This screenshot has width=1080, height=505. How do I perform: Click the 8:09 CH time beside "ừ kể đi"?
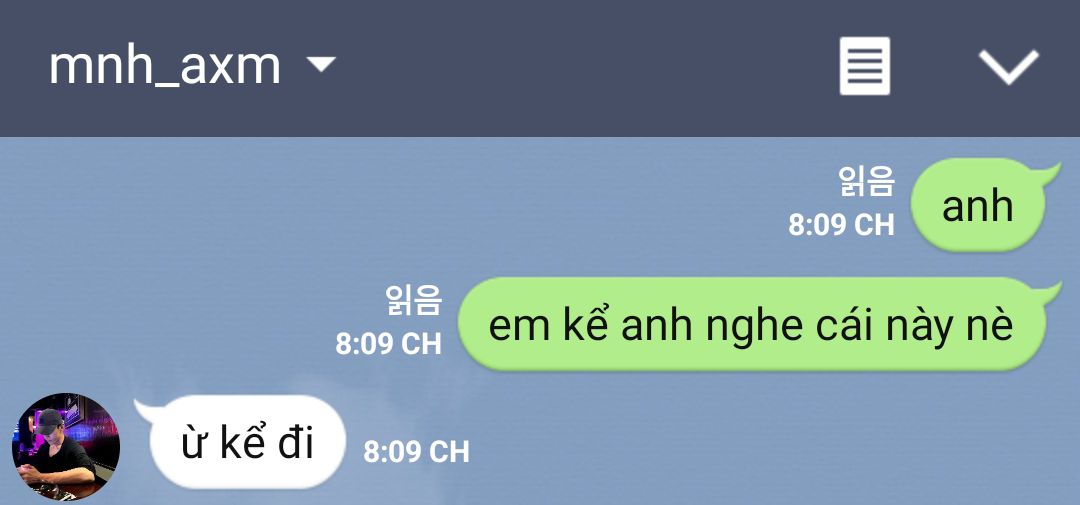click(417, 451)
